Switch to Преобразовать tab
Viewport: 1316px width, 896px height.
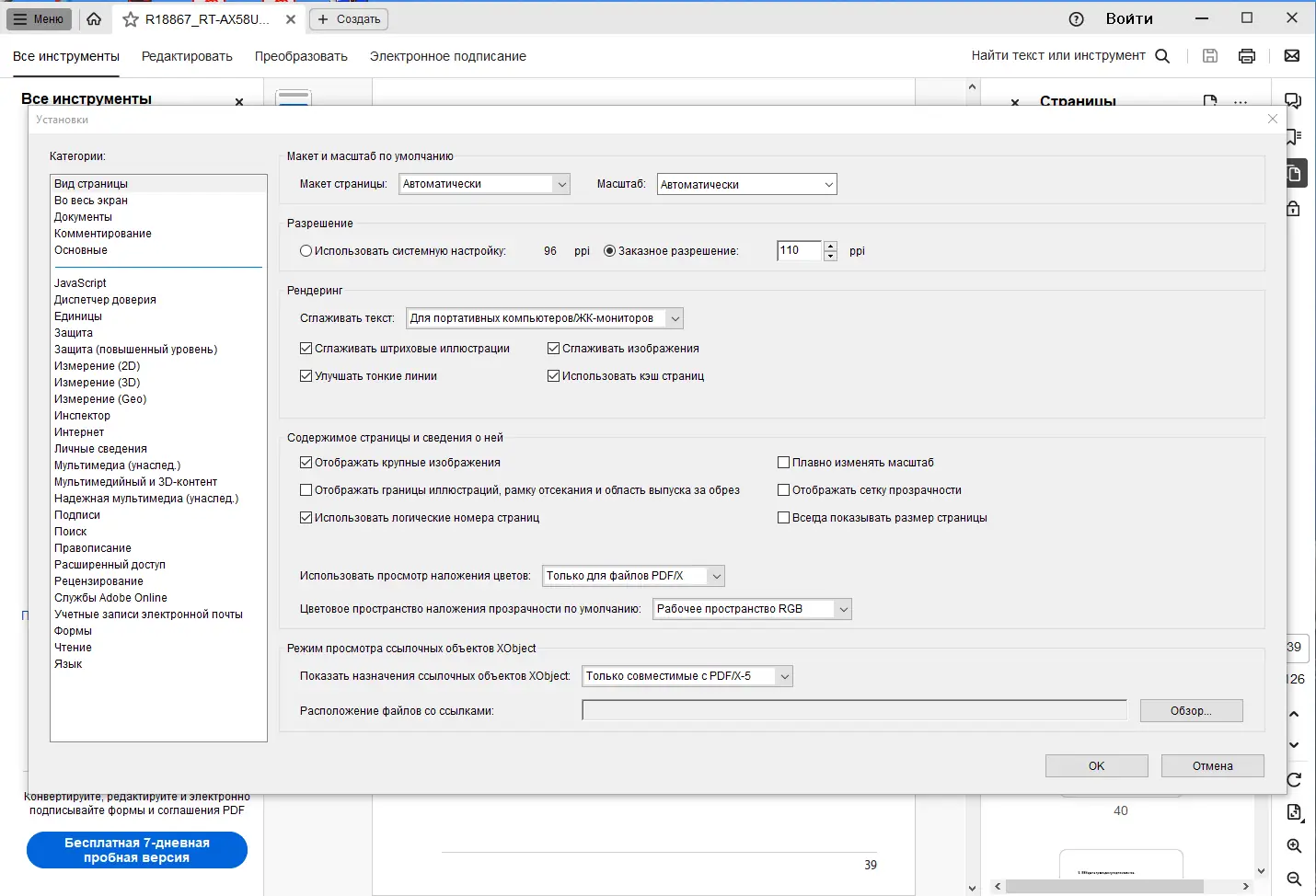(301, 56)
